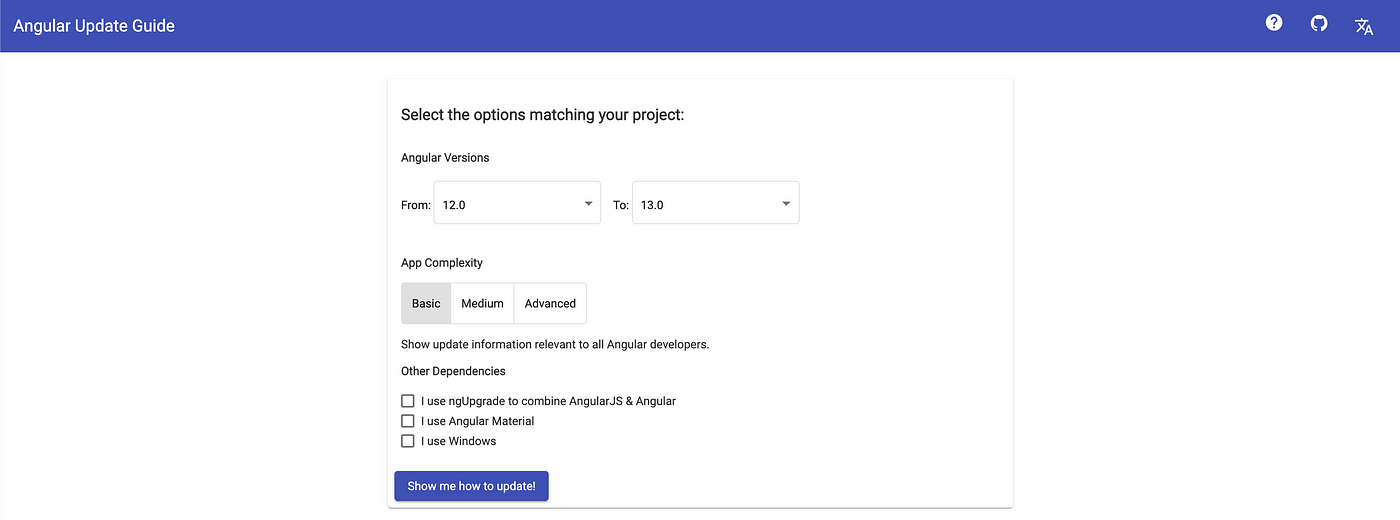Check the I use Windows checkbox

[x=407, y=441]
